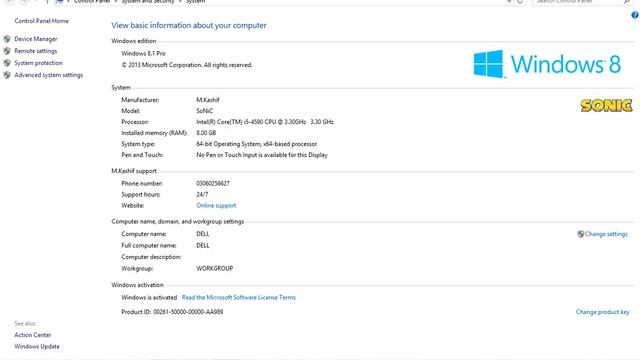Open the Help question mark icon
The height and width of the screenshot is (360, 640).
[635, 16]
